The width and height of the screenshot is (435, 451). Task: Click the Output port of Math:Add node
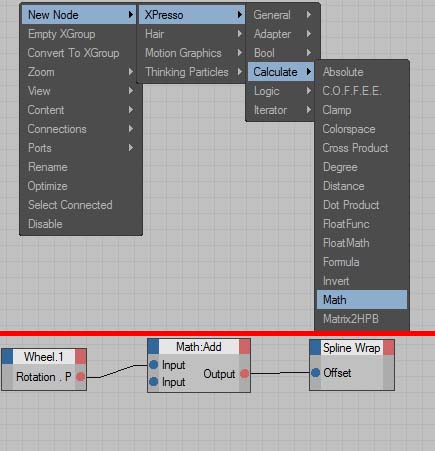[x=244, y=374]
